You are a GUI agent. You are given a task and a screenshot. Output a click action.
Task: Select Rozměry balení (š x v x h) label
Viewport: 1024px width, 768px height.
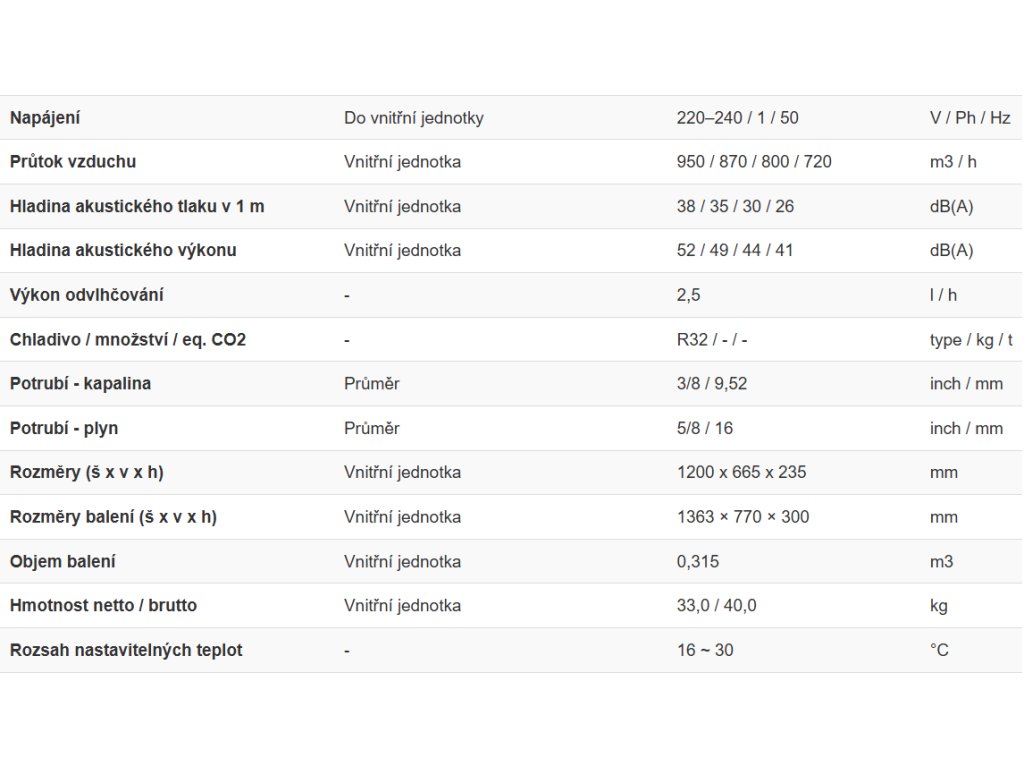point(113,517)
